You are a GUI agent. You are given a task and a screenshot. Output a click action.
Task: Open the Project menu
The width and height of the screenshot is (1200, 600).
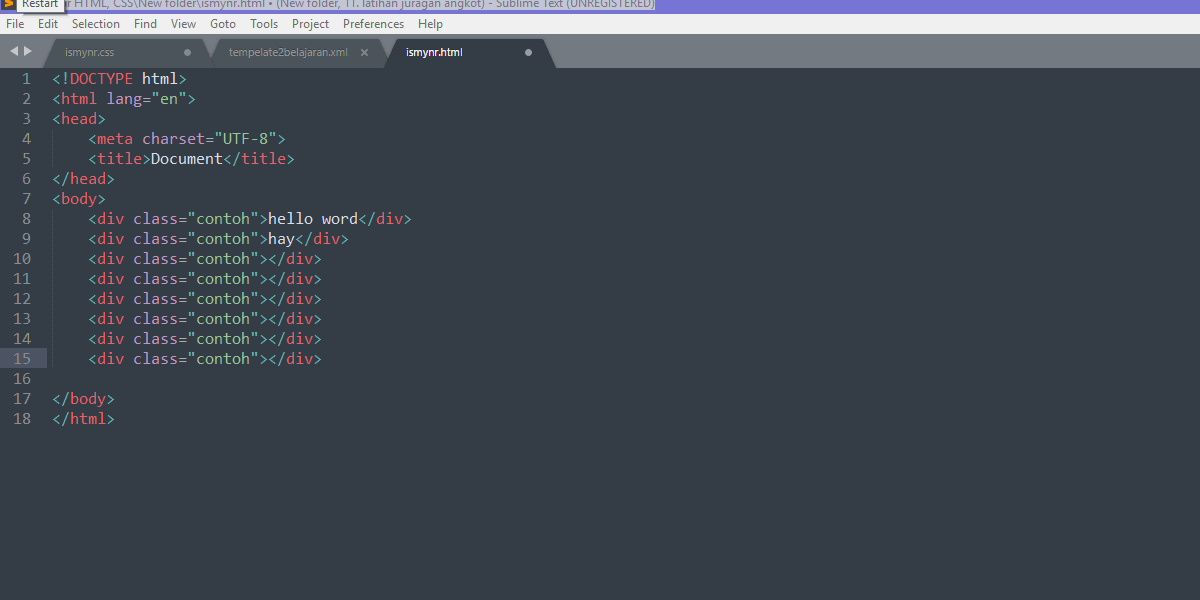coord(310,23)
